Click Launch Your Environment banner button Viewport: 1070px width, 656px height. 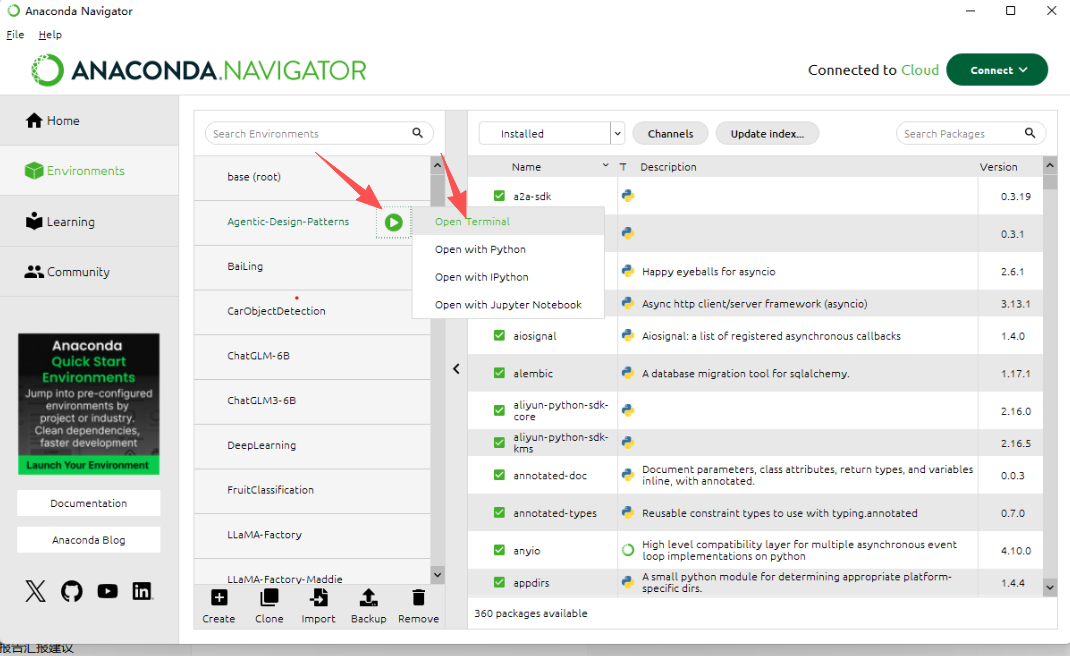[x=88, y=465]
